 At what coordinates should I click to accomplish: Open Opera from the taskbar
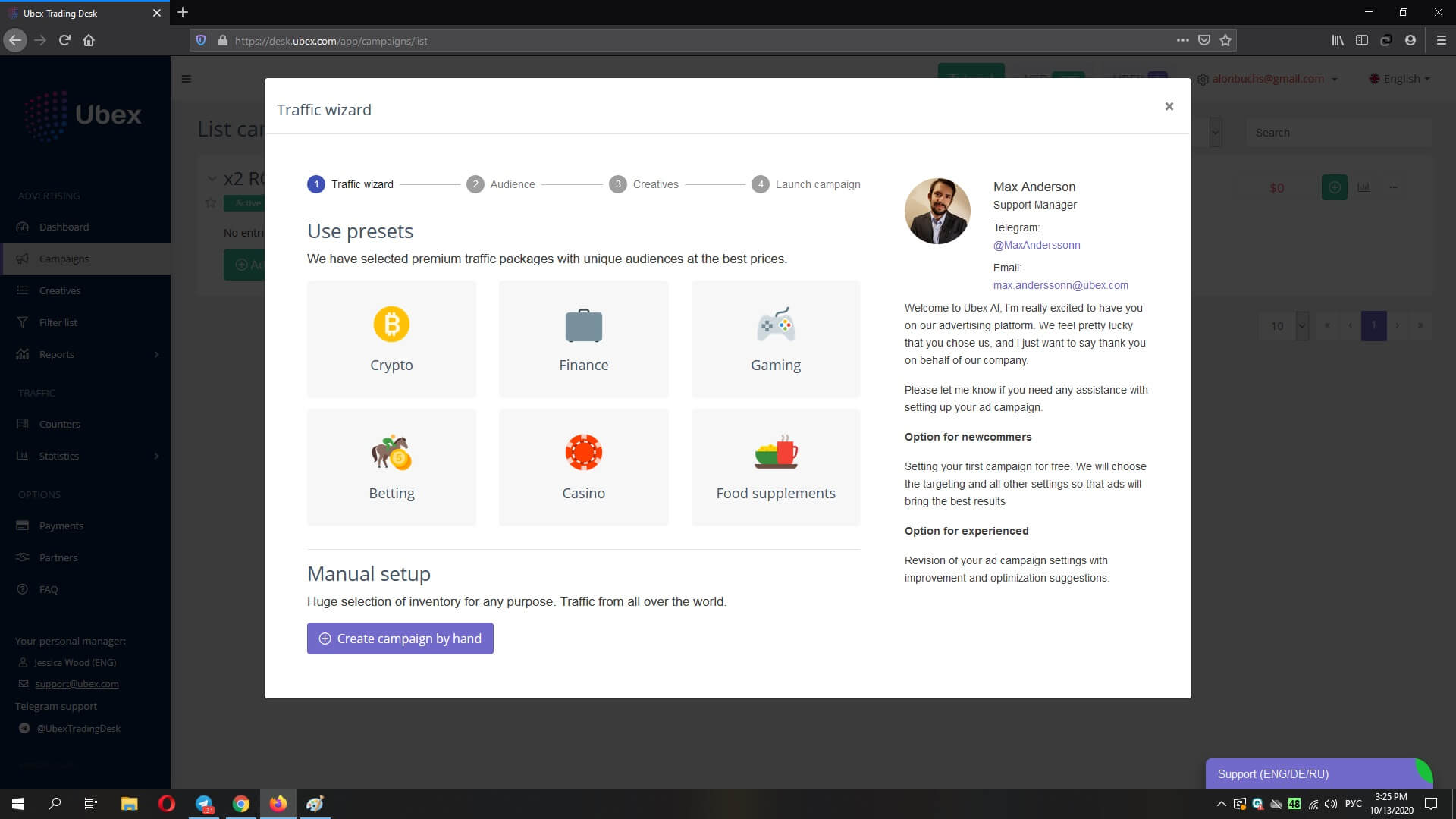tap(167, 804)
